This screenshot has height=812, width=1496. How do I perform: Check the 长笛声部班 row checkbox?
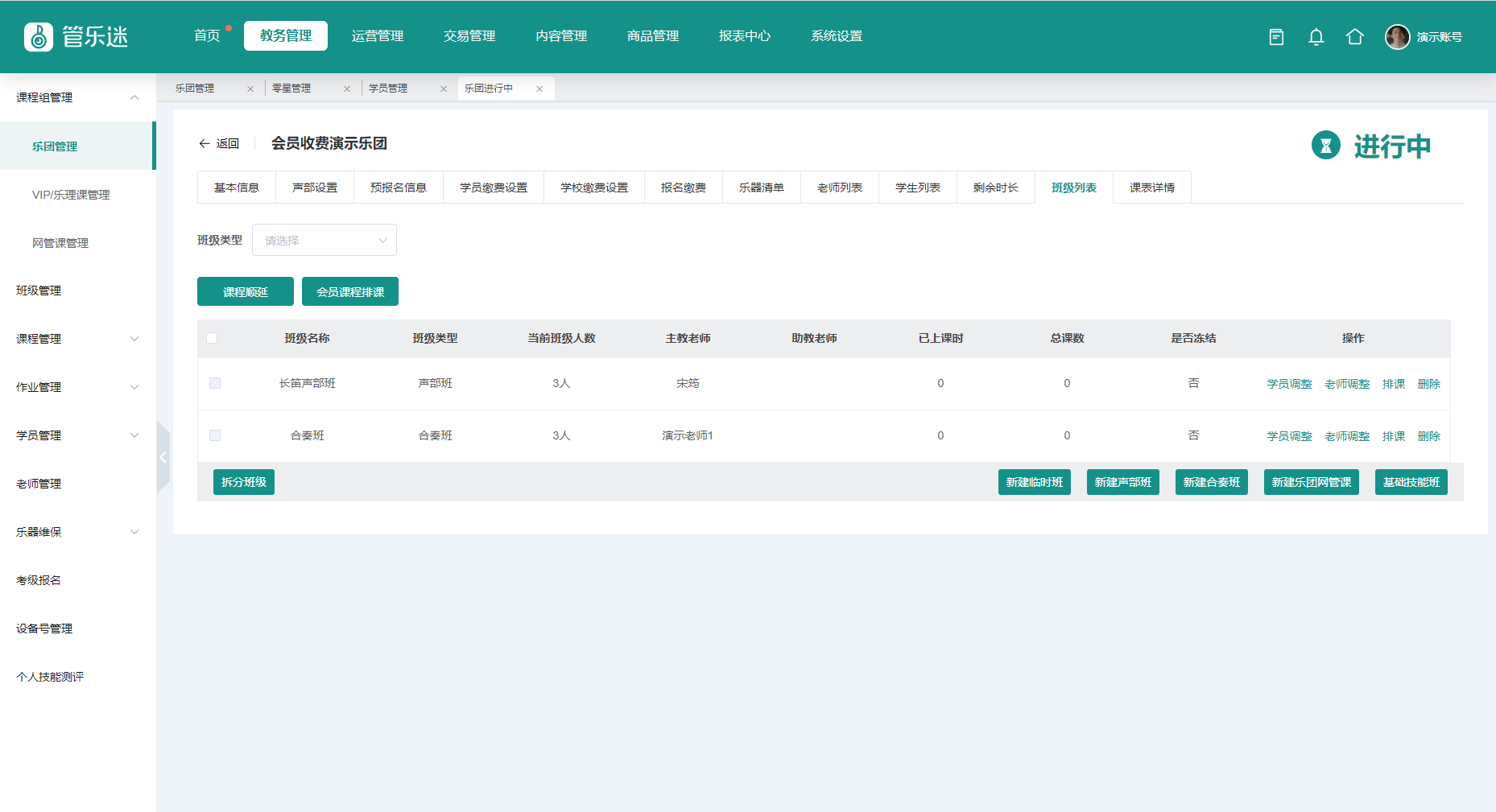click(215, 383)
